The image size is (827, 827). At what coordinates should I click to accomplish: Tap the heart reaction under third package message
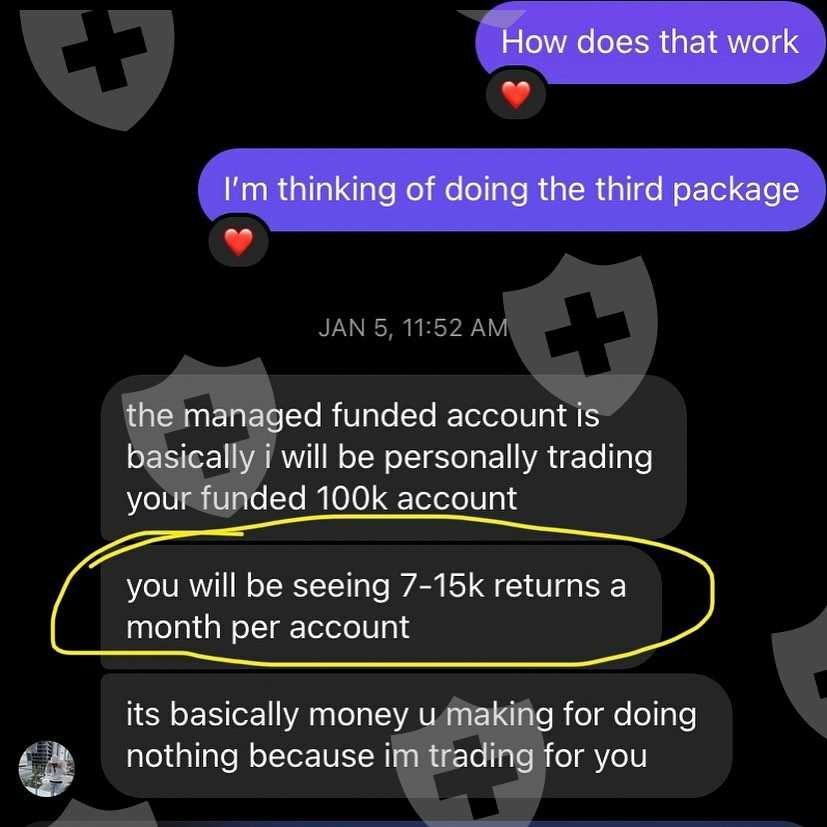click(238, 242)
